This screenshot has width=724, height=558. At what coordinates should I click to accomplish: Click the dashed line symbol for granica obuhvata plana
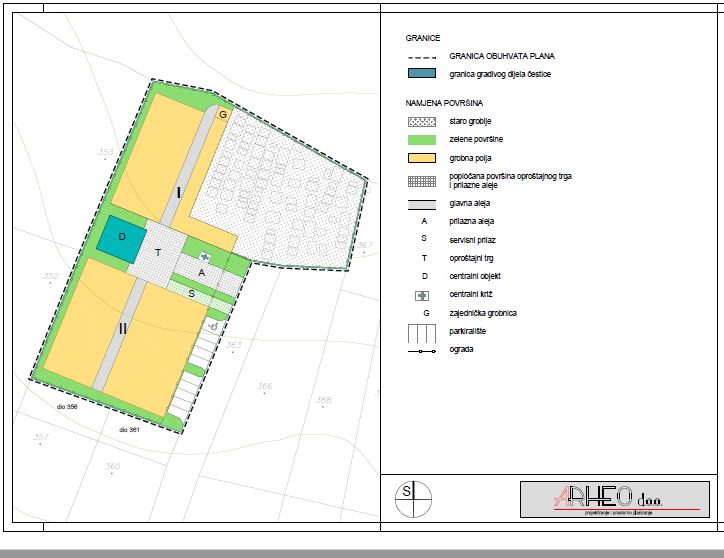point(422,57)
